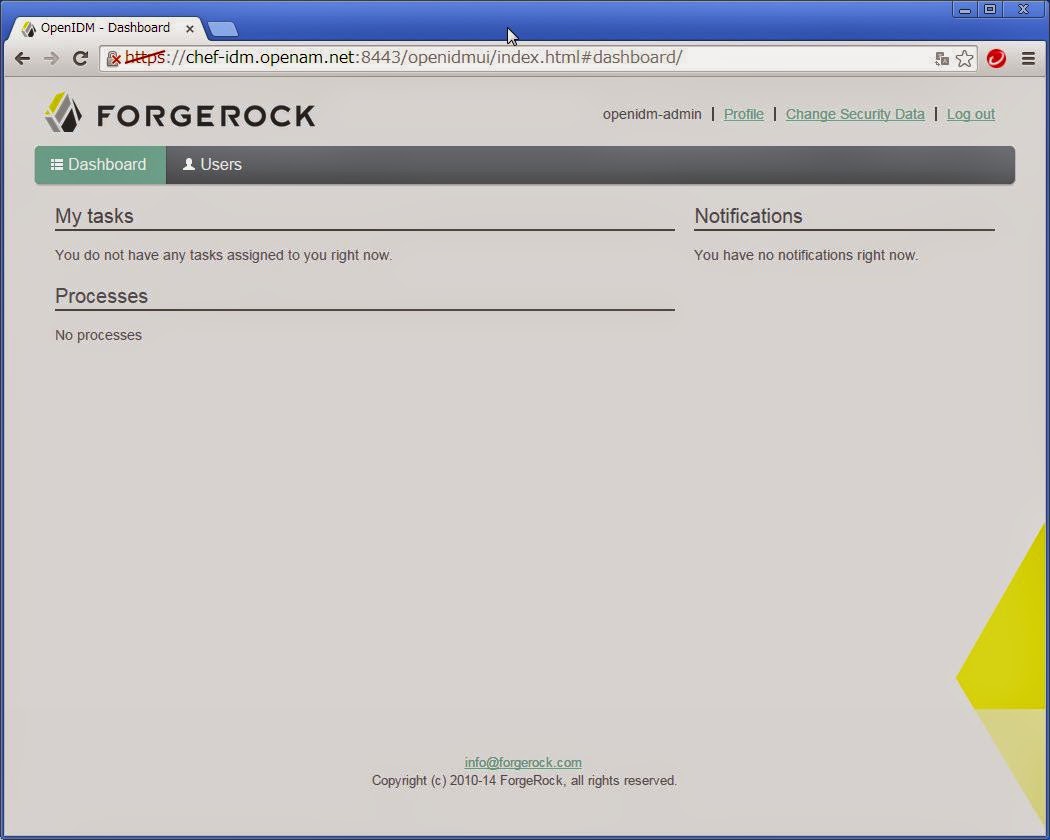Email info@forgerock.com via the footer link
This screenshot has height=840, width=1050.
pyautogui.click(x=523, y=762)
